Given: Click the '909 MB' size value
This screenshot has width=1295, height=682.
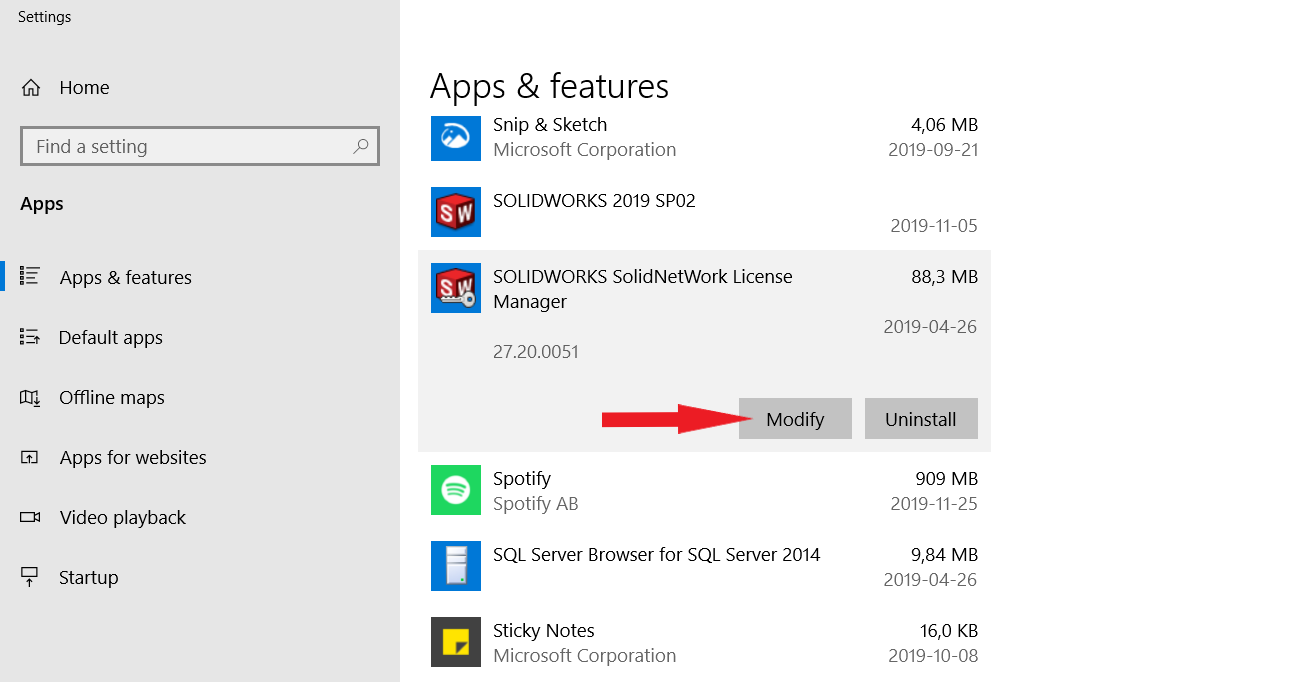Looking at the screenshot, I should 946,479.
